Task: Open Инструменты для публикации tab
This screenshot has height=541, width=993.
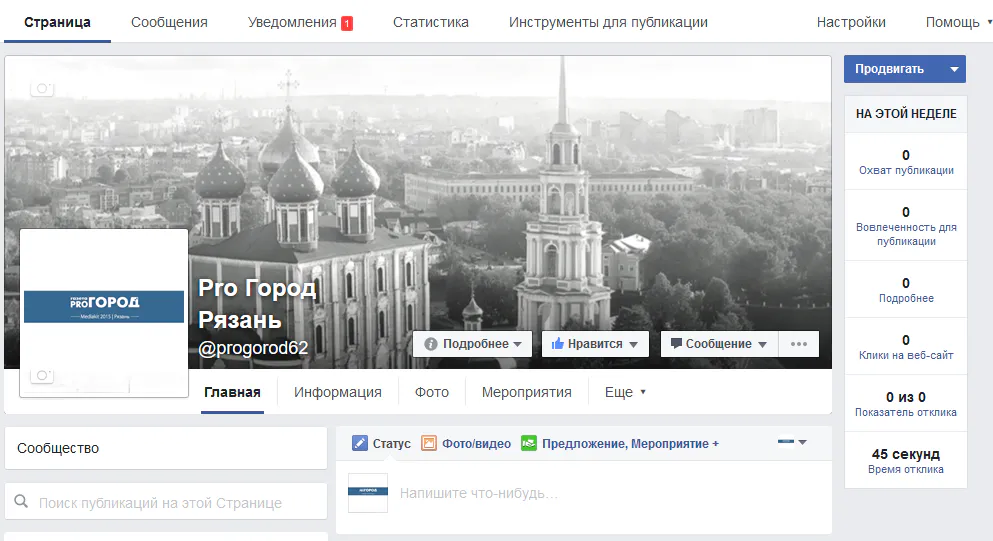Action: (608, 22)
